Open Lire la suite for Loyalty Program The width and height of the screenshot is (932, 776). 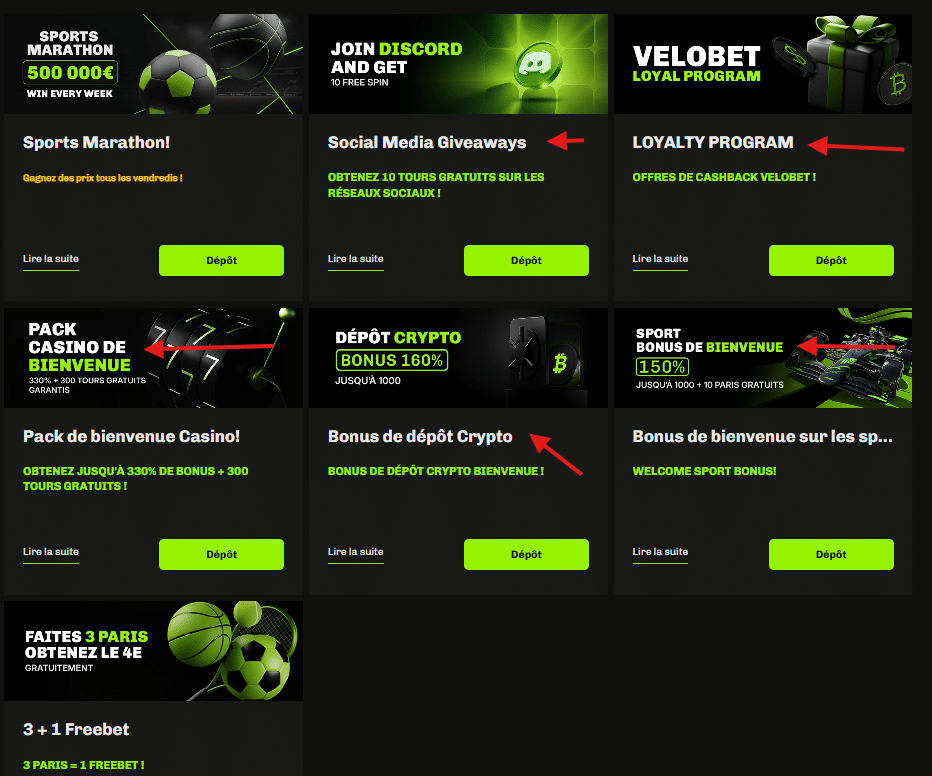pos(660,259)
